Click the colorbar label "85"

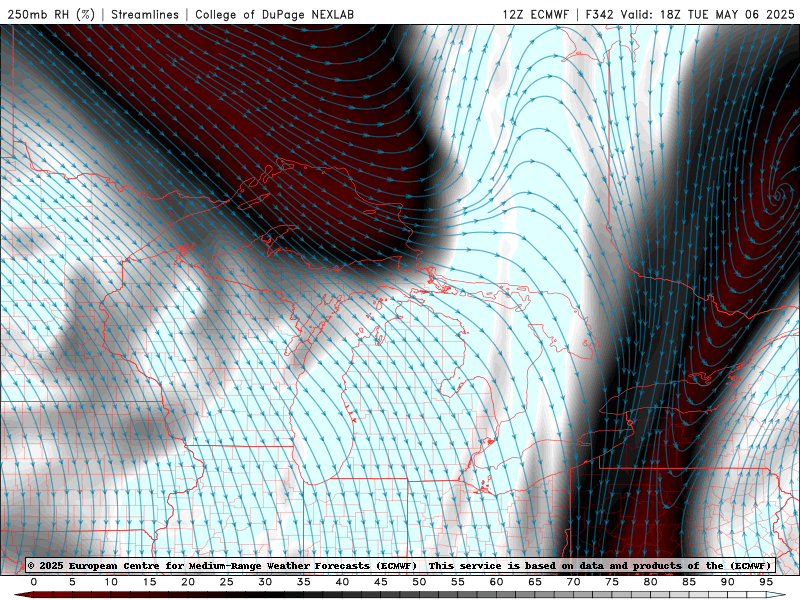click(689, 582)
